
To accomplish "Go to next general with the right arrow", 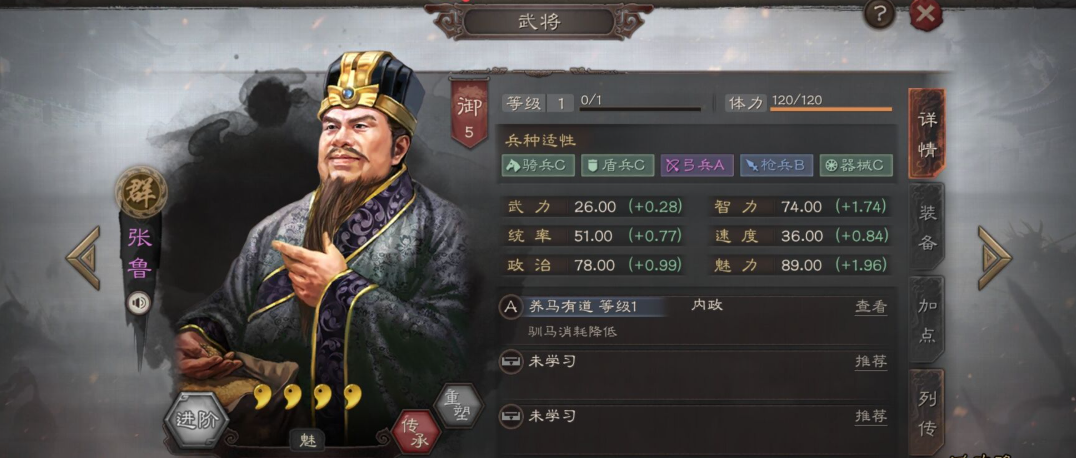I will [994, 257].
